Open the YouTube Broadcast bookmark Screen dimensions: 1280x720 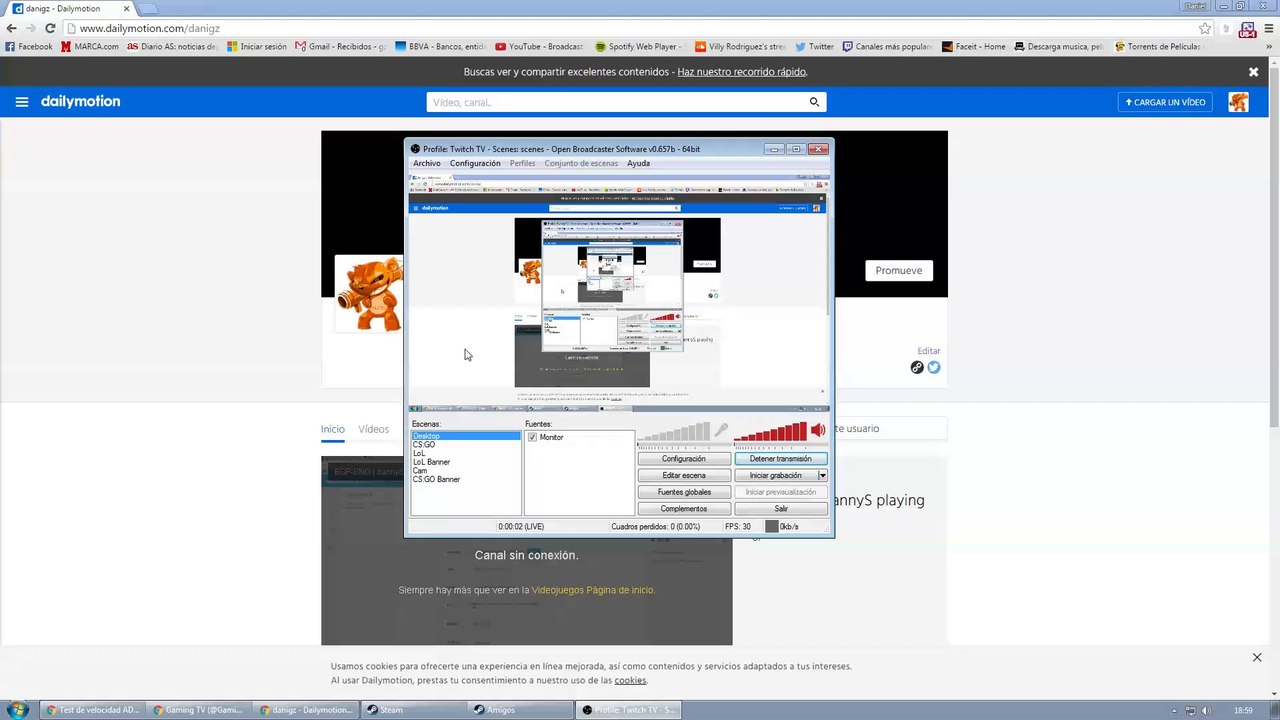click(x=539, y=46)
